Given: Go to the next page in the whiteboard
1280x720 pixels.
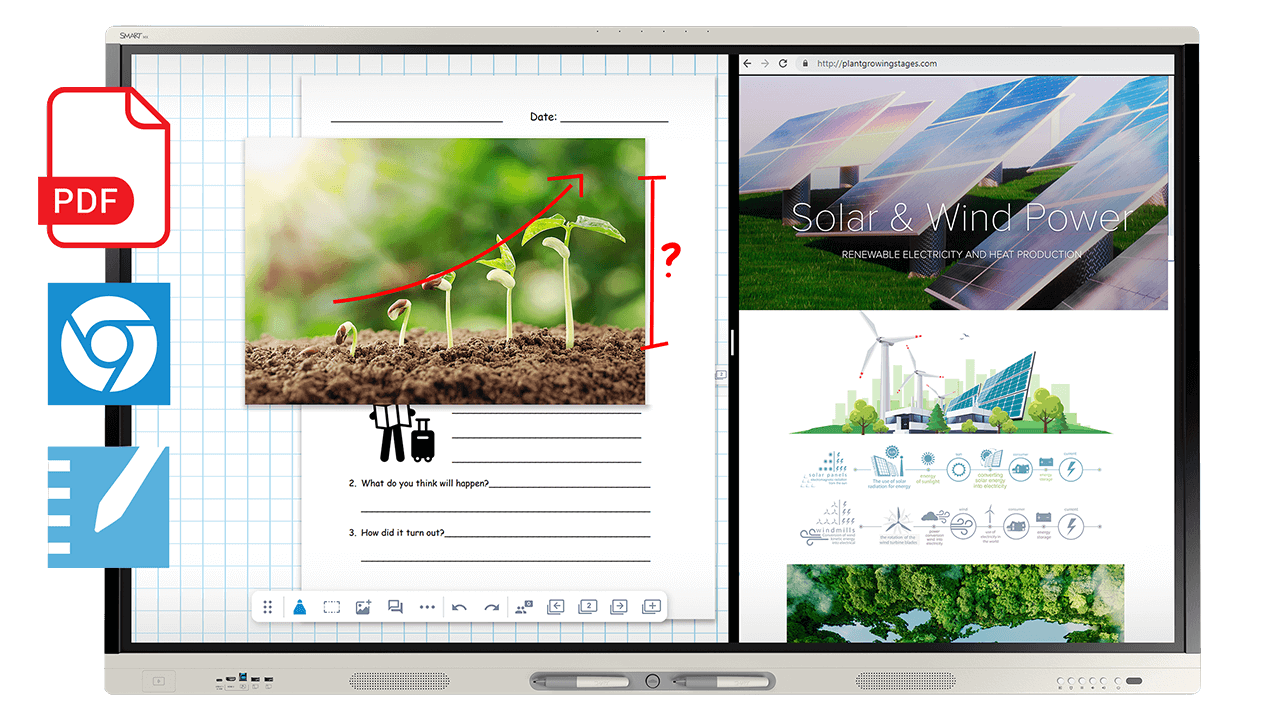Looking at the screenshot, I should 620,606.
